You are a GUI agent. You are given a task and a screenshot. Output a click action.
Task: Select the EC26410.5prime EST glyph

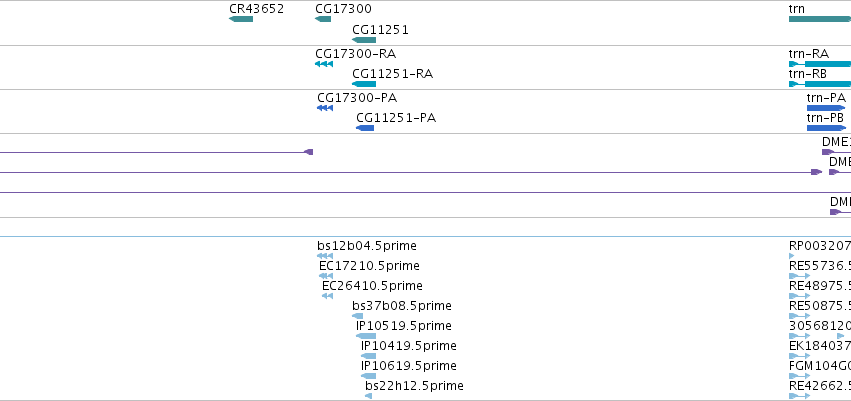(327, 296)
